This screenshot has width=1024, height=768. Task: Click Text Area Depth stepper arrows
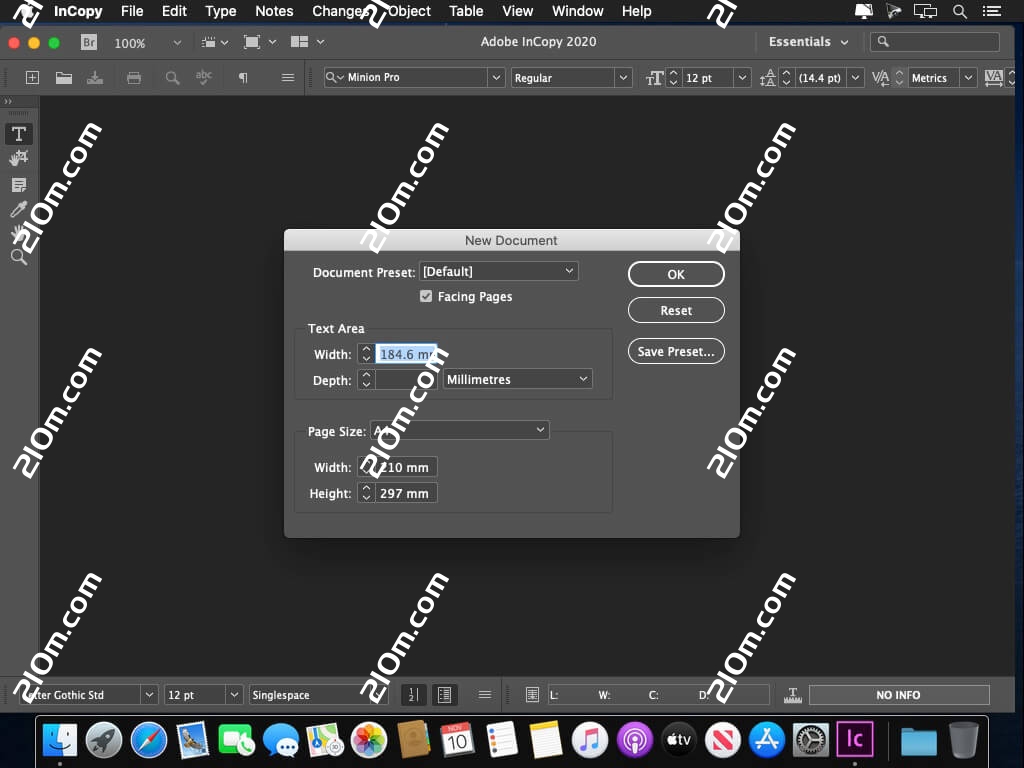pyautogui.click(x=366, y=379)
